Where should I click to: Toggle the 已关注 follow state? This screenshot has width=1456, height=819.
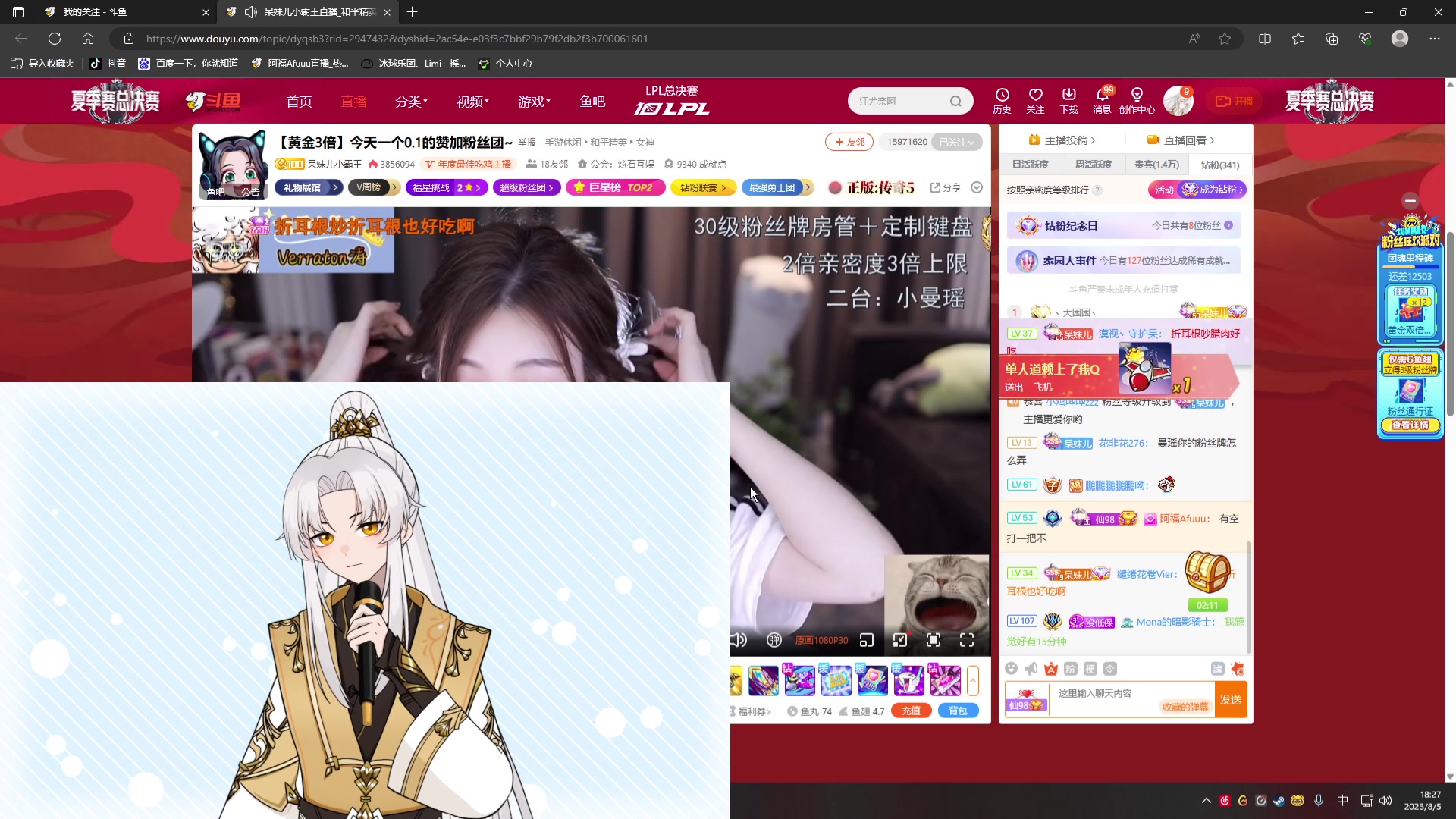click(x=956, y=142)
